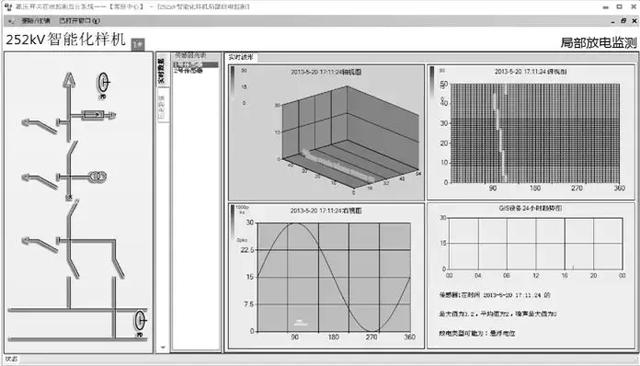
Task: Select the lowest earthing switch symbol on left
Action: (x=39, y=244)
